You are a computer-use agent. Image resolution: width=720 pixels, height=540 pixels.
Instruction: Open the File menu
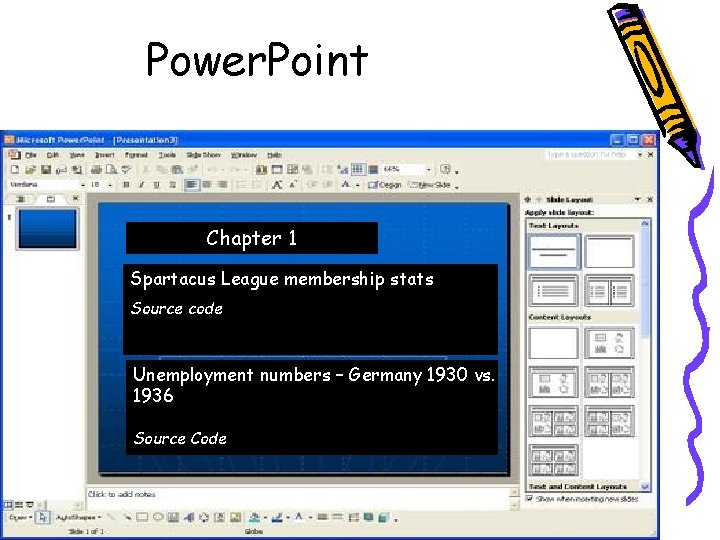[31, 155]
